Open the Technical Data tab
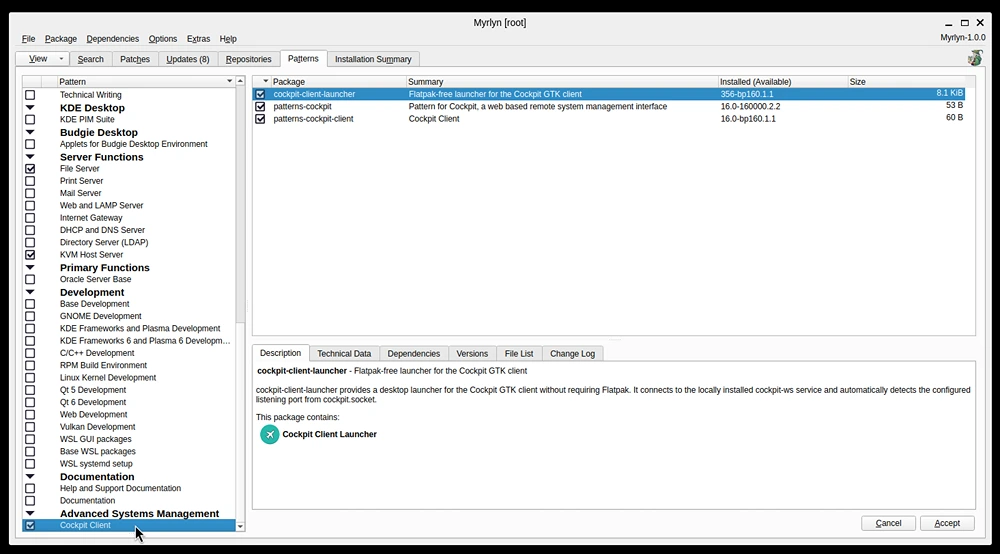The width and height of the screenshot is (1000, 554). pyautogui.click(x=344, y=354)
